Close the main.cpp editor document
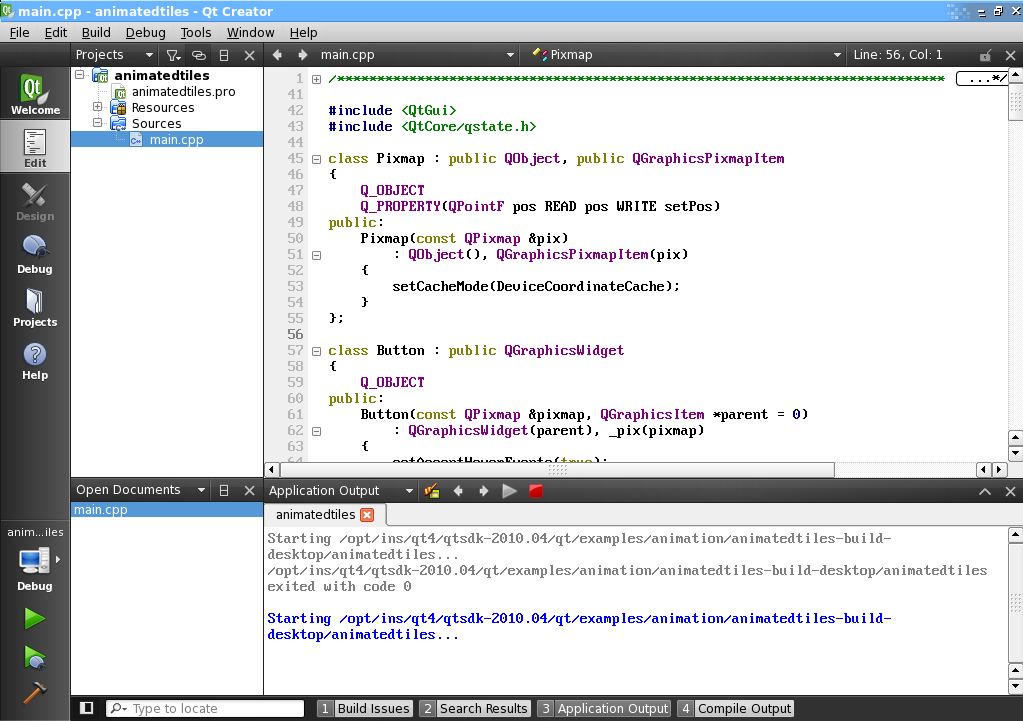The width and height of the screenshot is (1023, 721). pyautogui.click(x=1011, y=55)
